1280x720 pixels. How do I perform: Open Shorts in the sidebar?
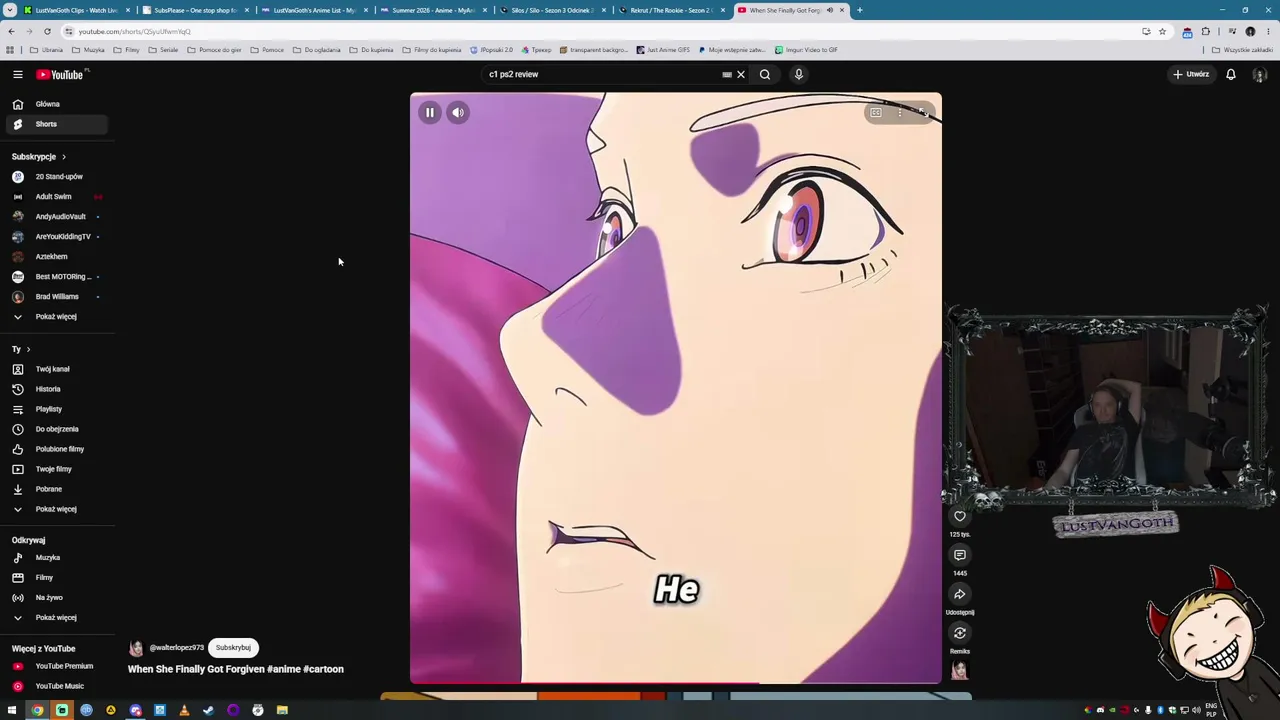(x=56, y=124)
